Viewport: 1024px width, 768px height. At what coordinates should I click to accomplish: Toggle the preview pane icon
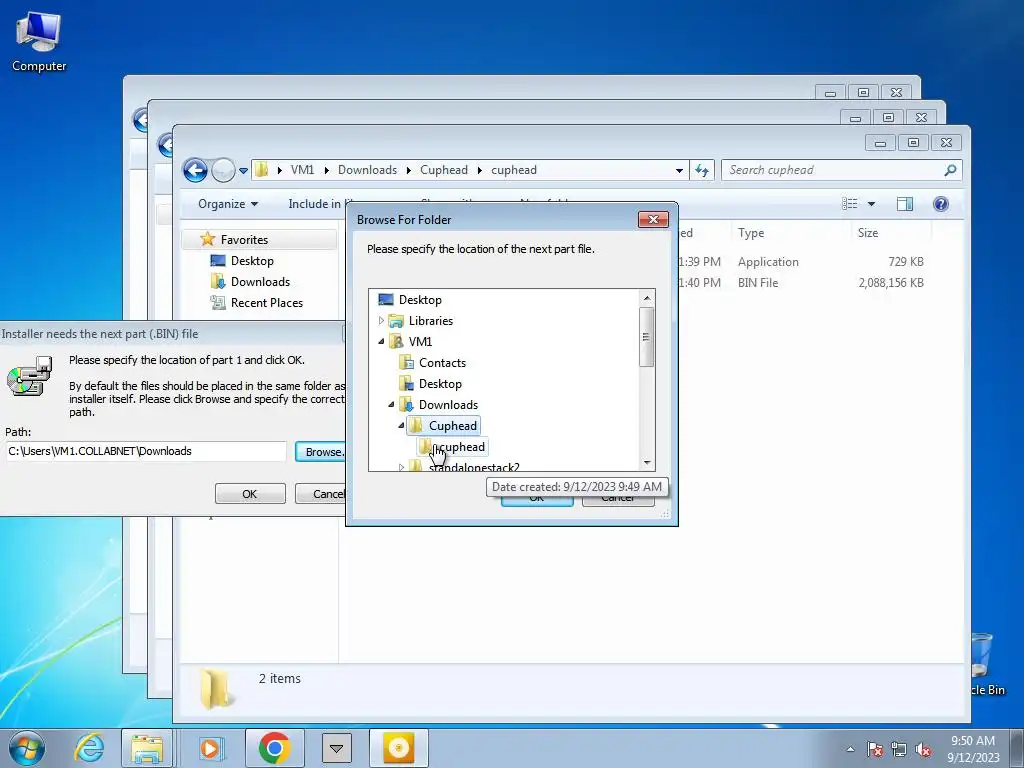(x=905, y=204)
